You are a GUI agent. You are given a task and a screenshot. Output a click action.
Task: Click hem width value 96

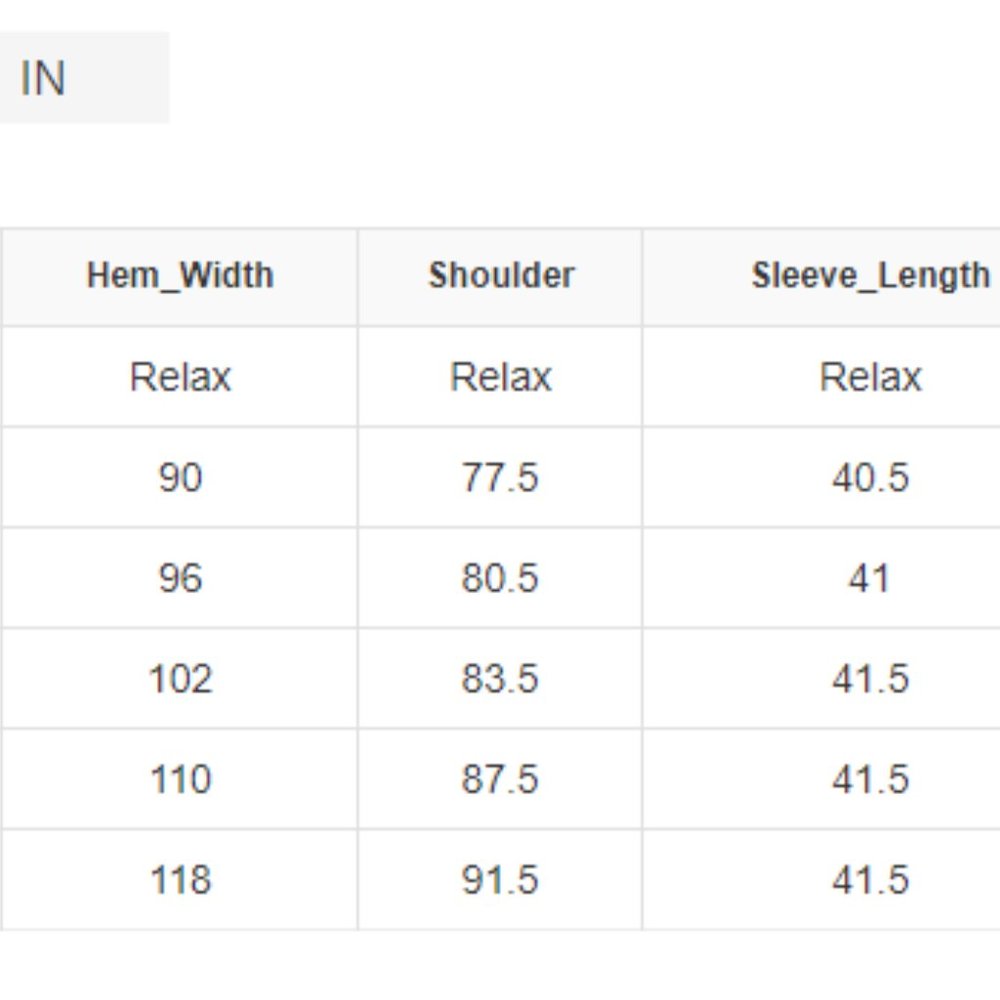pos(180,578)
